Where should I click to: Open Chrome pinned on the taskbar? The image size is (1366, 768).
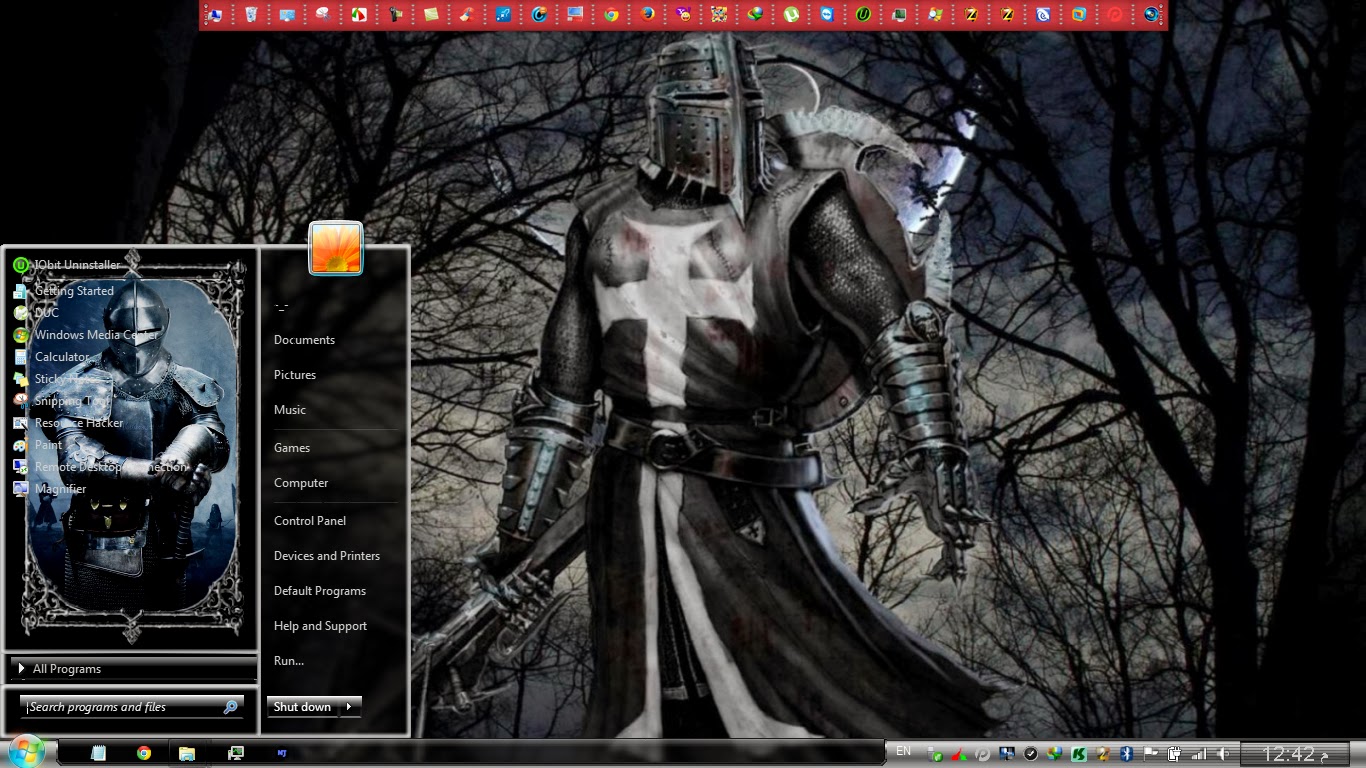[144, 753]
